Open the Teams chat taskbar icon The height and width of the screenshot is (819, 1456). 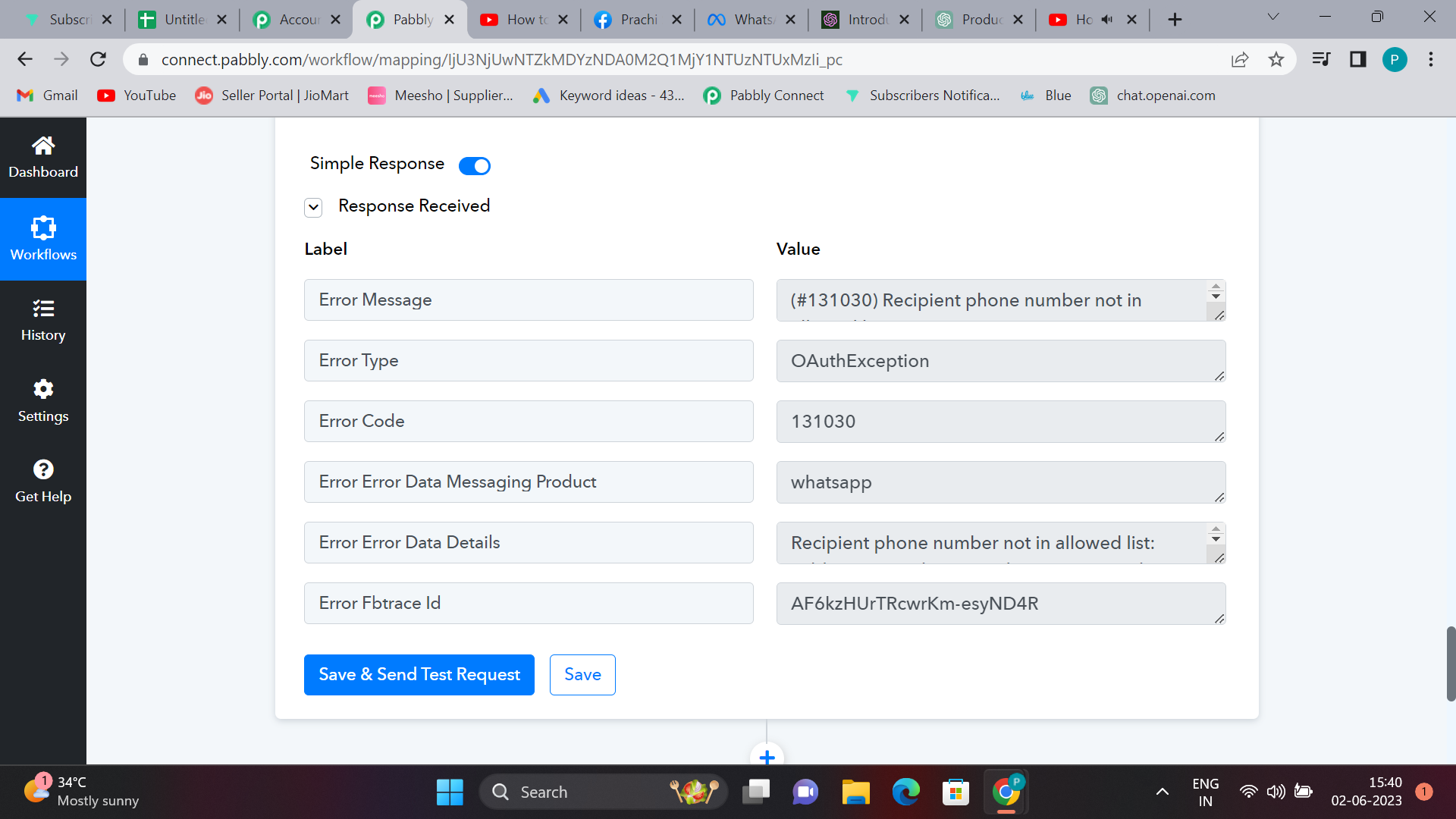point(805,792)
